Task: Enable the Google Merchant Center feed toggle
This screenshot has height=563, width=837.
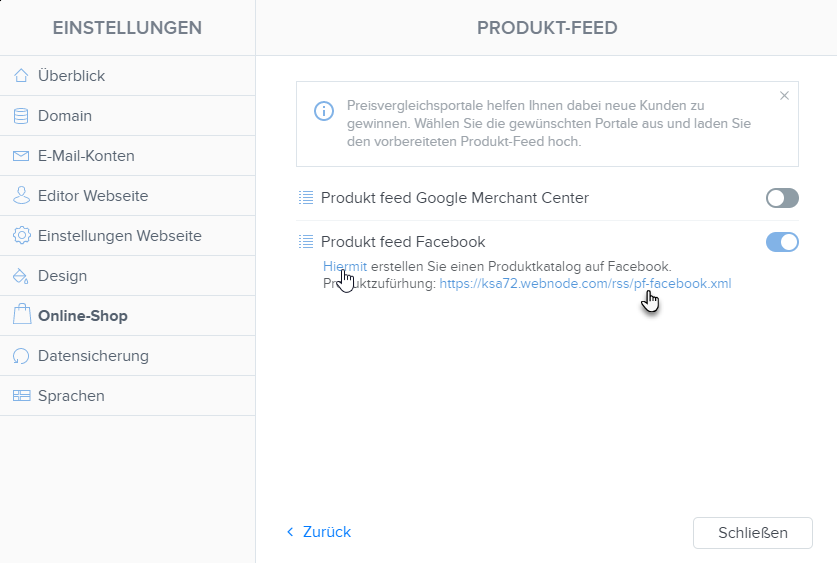Action: coord(782,198)
